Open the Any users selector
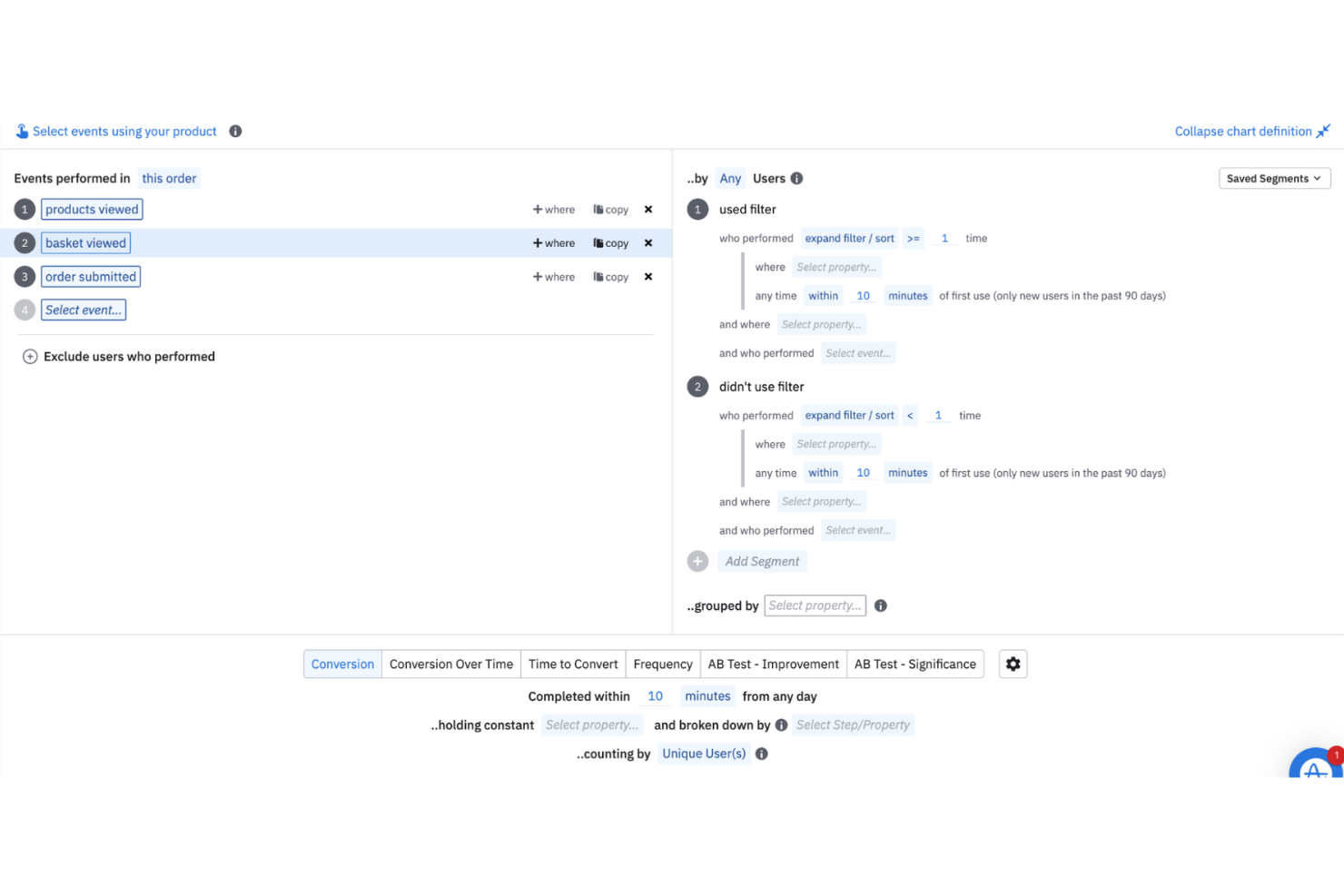The height and width of the screenshot is (896, 1344). [x=730, y=179]
